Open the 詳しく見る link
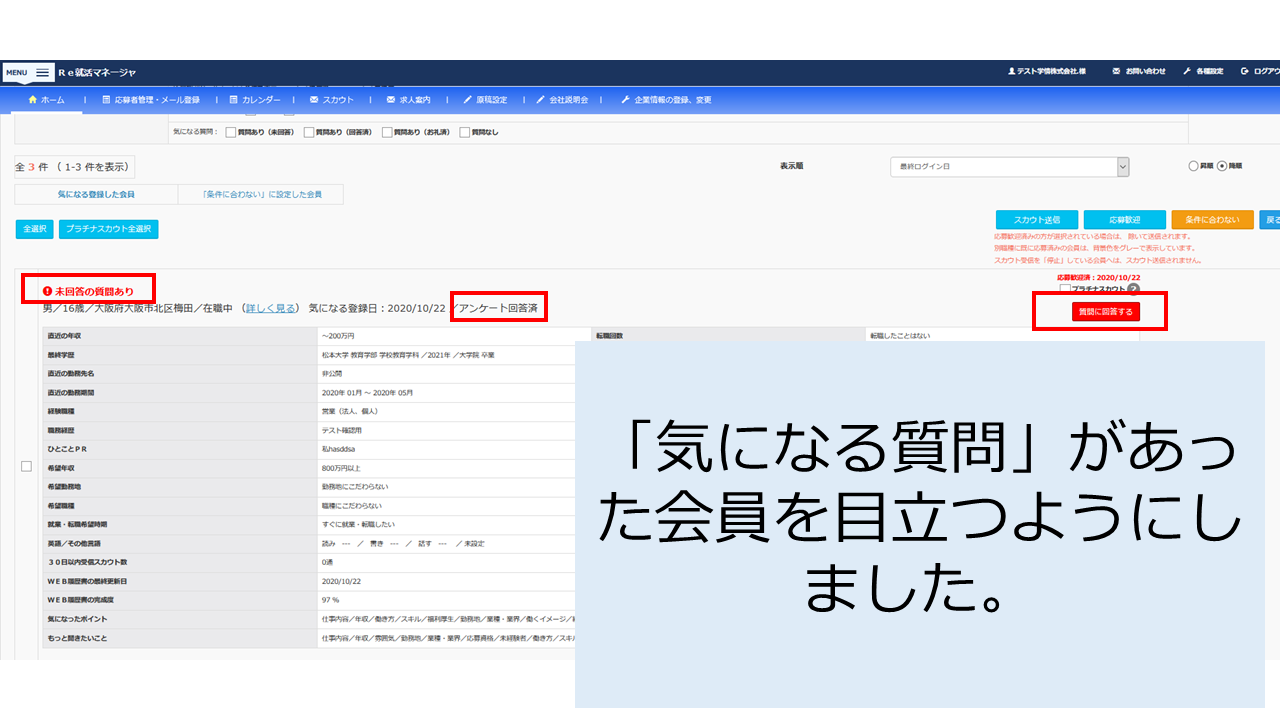This screenshot has height=720, width=1280. pos(271,308)
